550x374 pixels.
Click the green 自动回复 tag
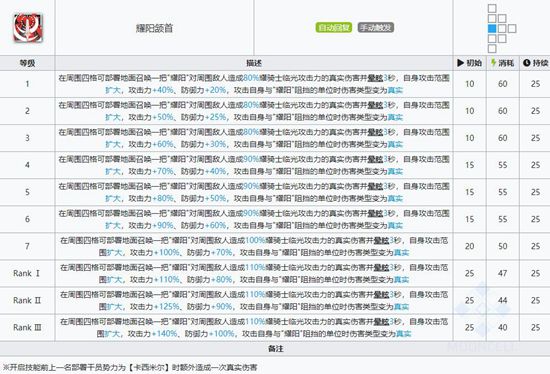[x=334, y=28]
